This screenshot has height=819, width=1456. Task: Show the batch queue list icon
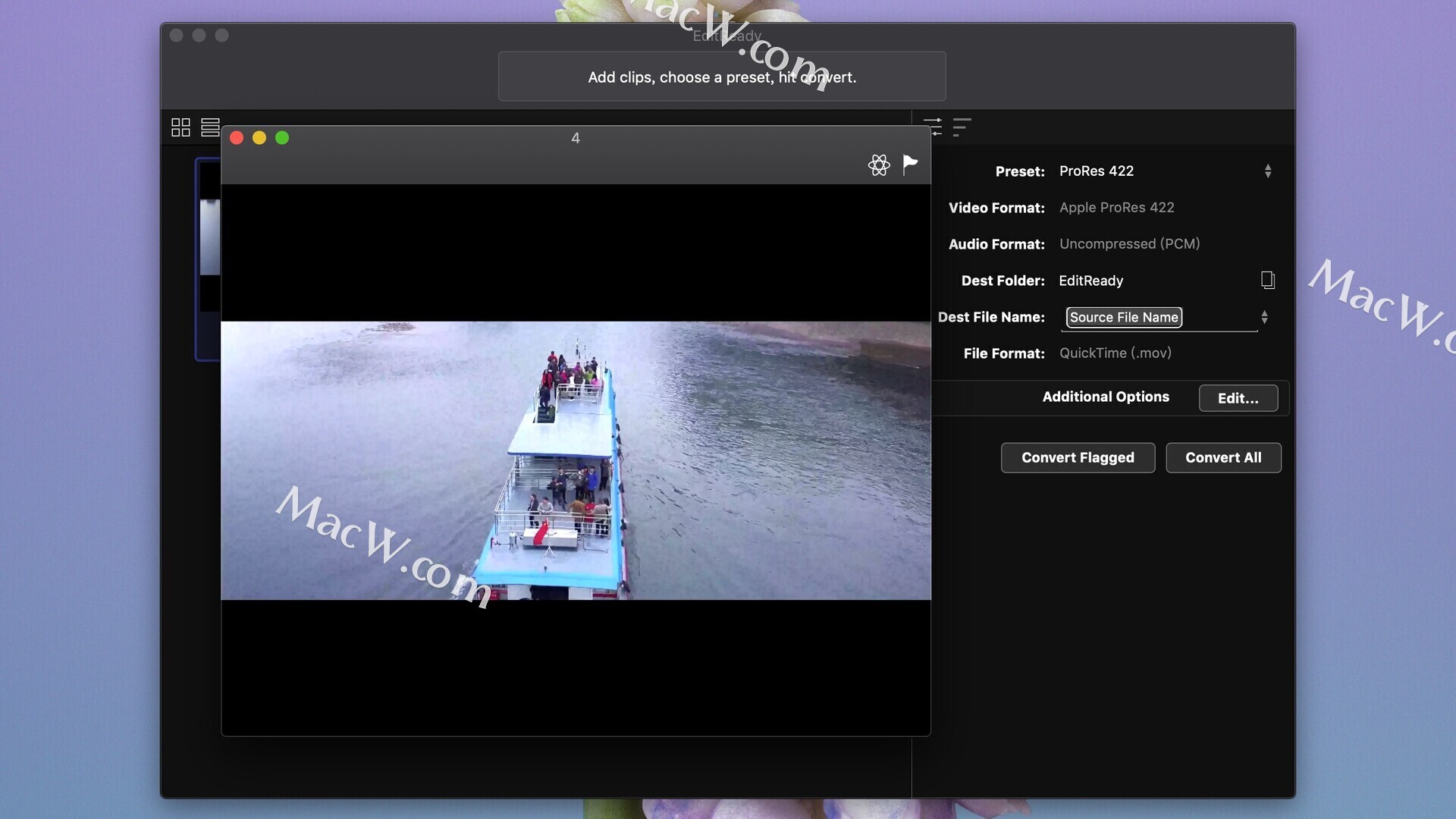click(962, 127)
